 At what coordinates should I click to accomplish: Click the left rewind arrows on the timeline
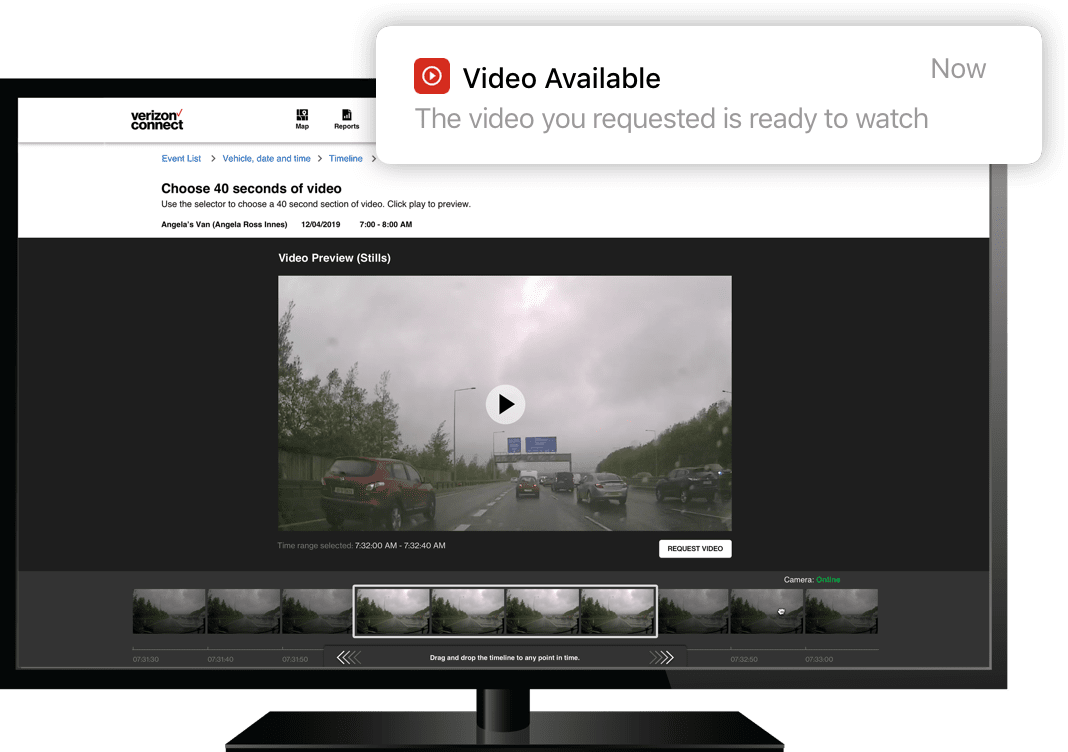[x=350, y=656]
